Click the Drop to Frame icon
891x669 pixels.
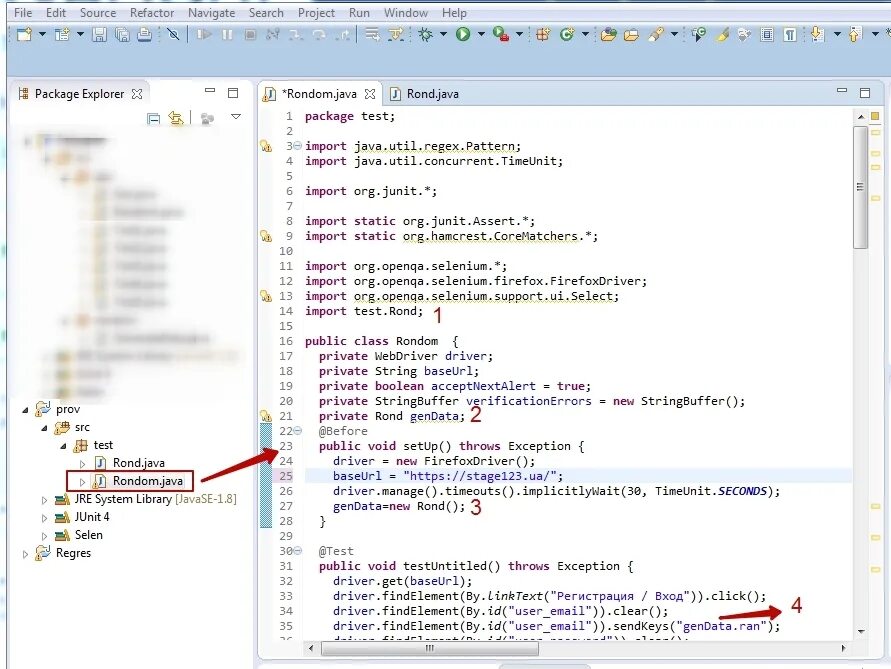coord(372,35)
